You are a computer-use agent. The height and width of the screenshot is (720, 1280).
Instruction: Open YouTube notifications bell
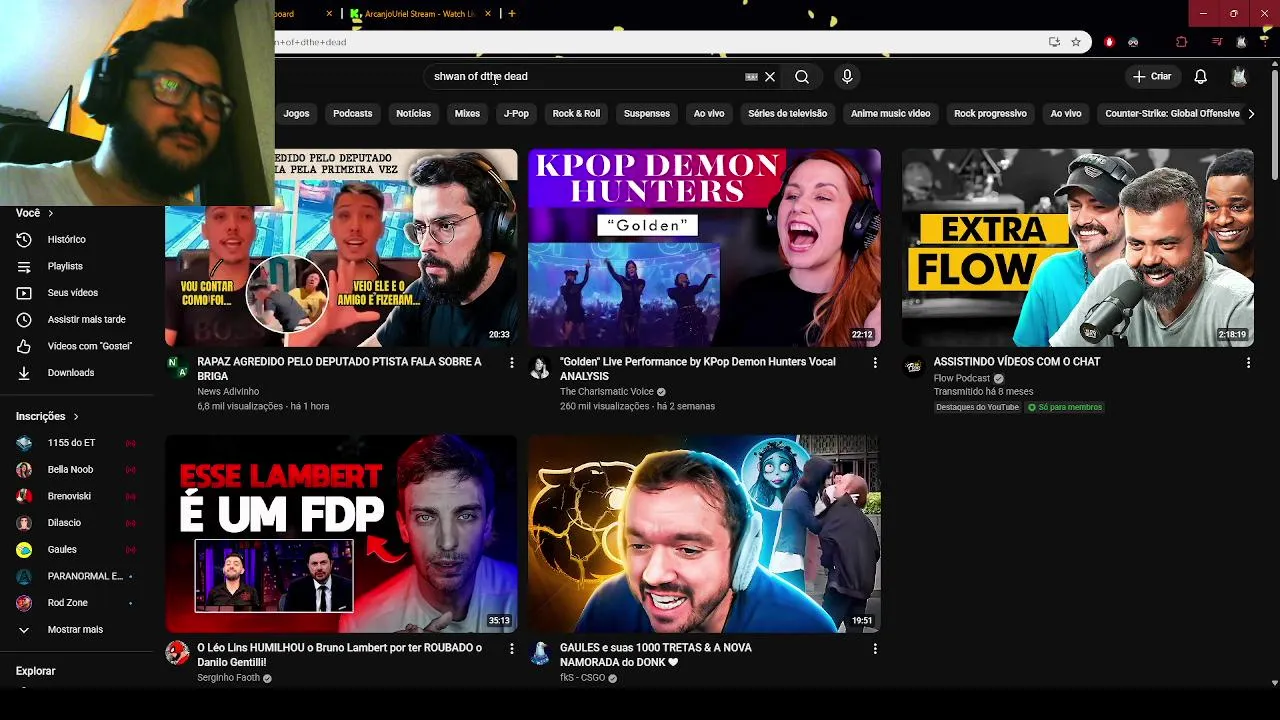pos(1201,77)
